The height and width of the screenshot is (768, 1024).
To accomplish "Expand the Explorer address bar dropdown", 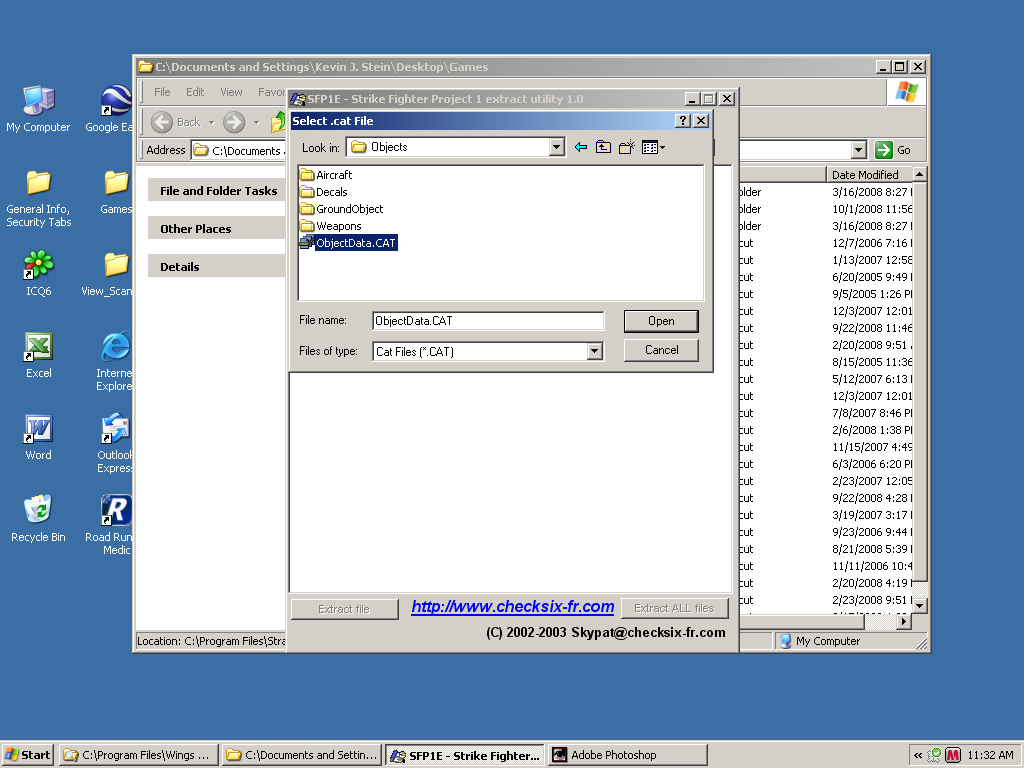I will (x=859, y=150).
